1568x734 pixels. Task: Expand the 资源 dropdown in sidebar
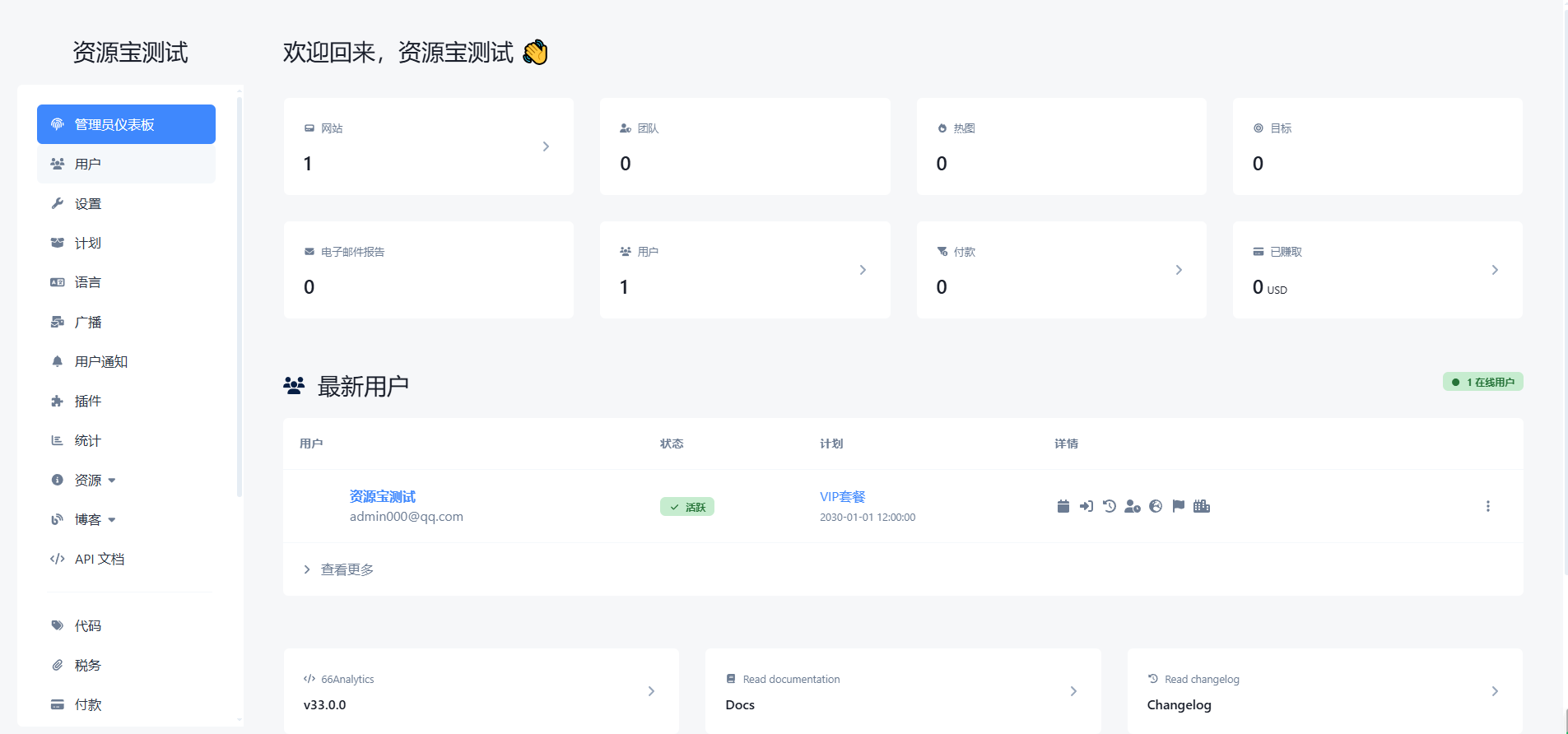pos(126,480)
